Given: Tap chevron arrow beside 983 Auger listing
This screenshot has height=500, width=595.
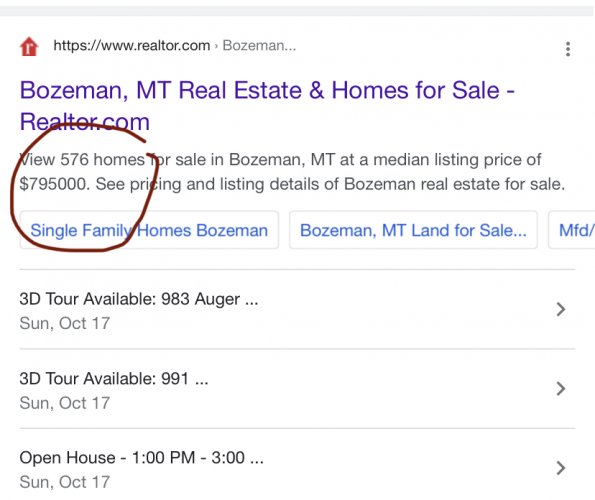Looking at the screenshot, I should pyautogui.click(x=560, y=309).
